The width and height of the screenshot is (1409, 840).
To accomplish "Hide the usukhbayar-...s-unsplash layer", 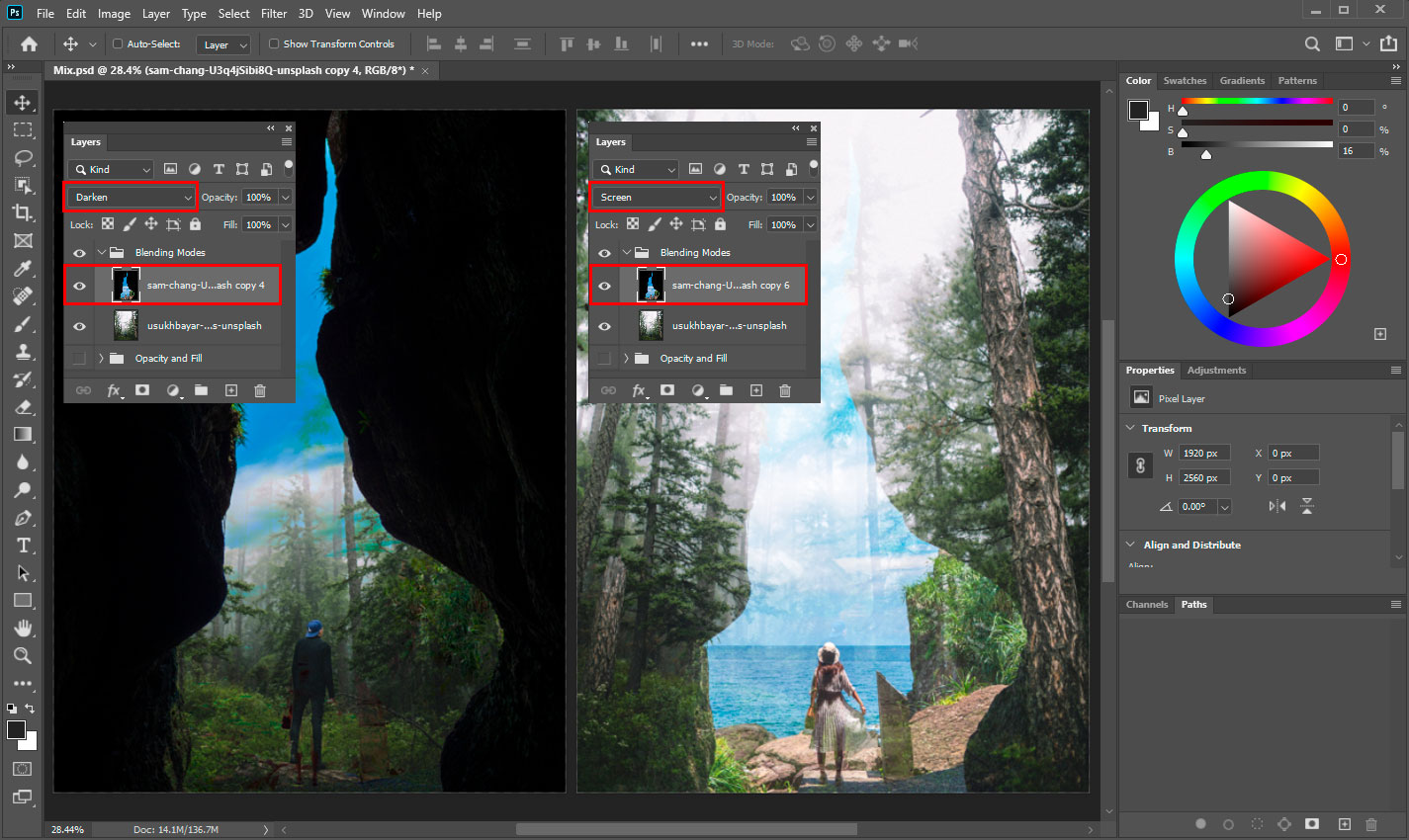I will pyautogui.click(x=79, y=325).
